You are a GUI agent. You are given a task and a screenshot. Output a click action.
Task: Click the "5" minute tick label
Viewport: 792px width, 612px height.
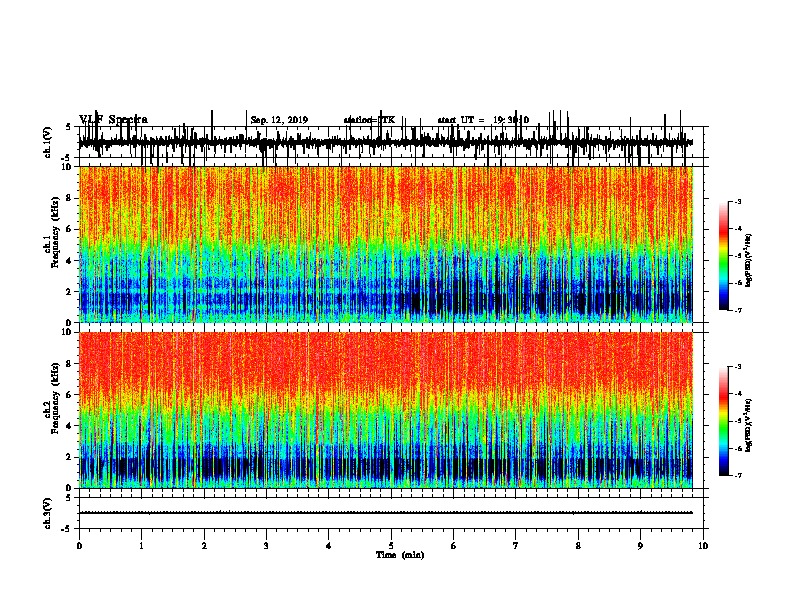[x=391, y=546]
